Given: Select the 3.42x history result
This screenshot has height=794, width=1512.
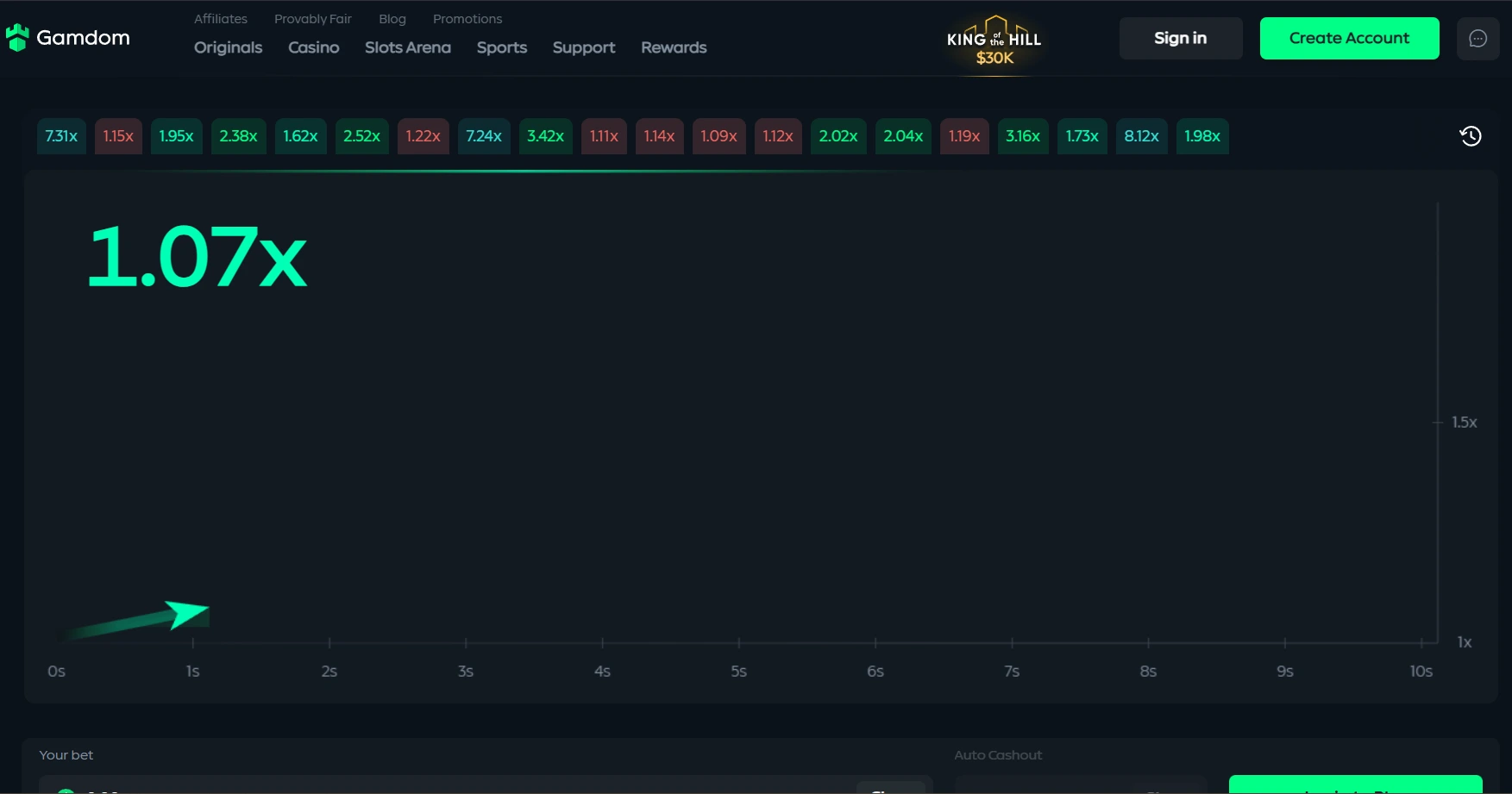Looking at the screenshot, I should point(545,136).
